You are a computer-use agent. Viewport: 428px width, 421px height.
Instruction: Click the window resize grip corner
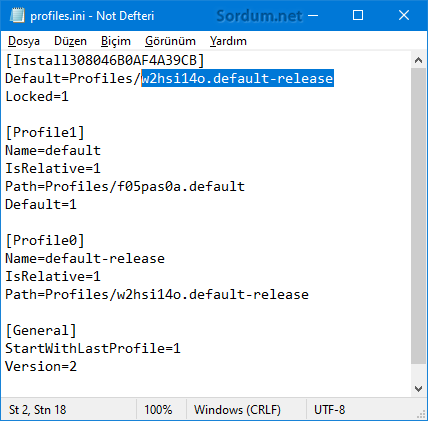(421, 414)
